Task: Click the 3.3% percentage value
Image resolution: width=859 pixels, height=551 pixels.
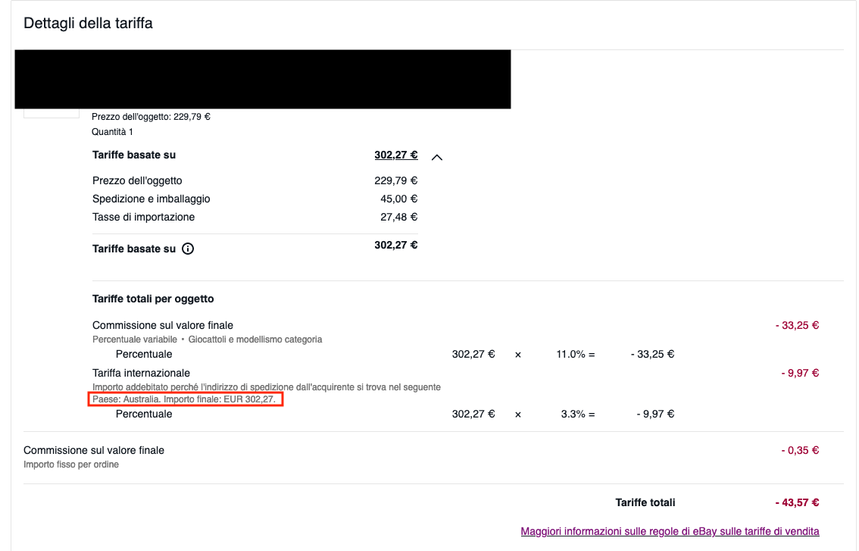Action: (573, 414)
